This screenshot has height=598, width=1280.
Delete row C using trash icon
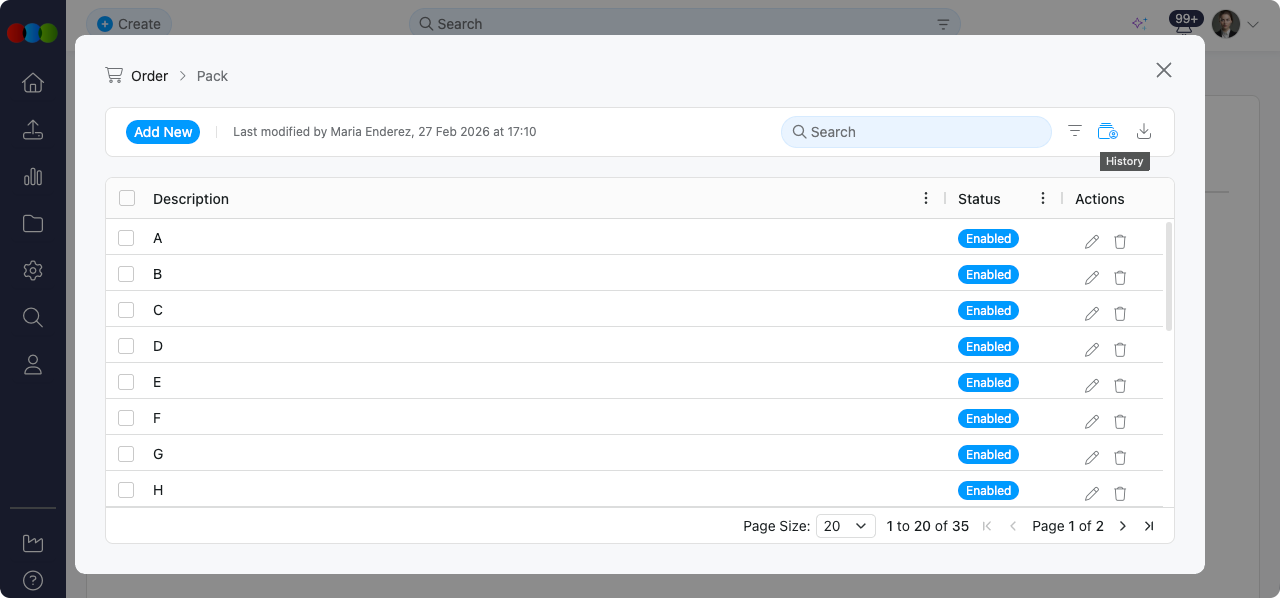[1120, 314]
